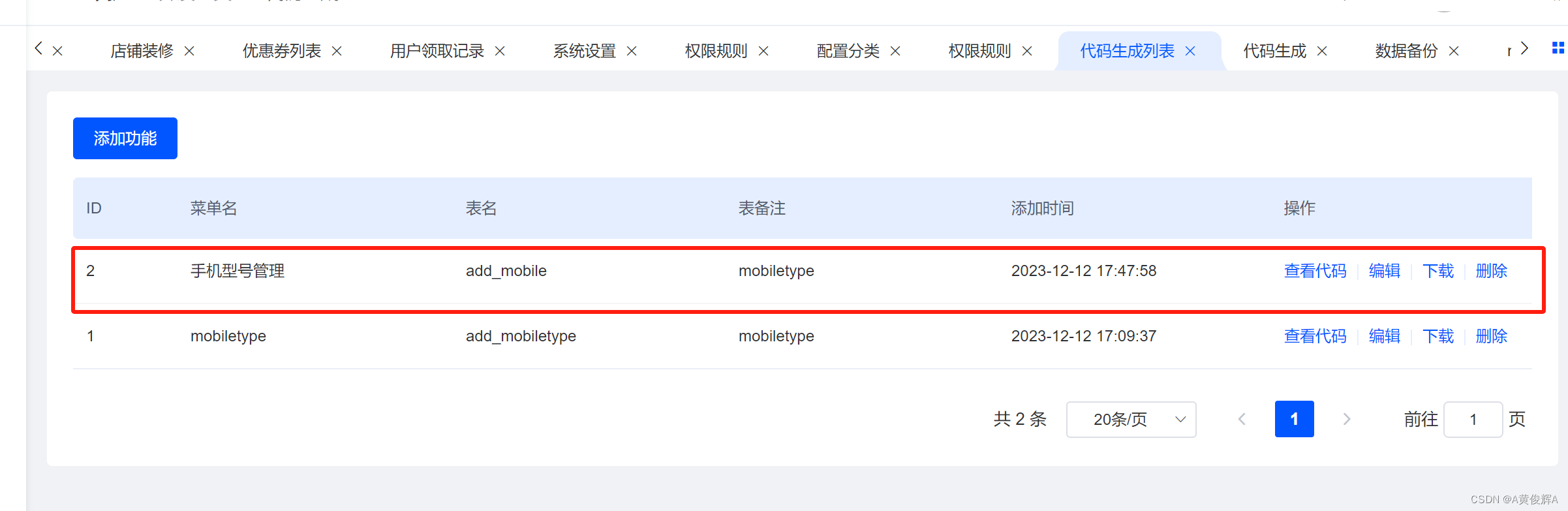The width and height of the screenshot is (1568, 511).
Task: Go to next page arrow in pagination
Action: 1346,419
